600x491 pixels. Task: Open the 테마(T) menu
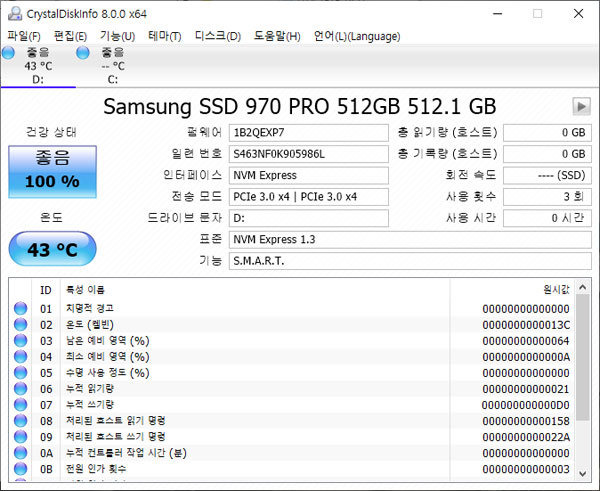(x=165, y=36)
